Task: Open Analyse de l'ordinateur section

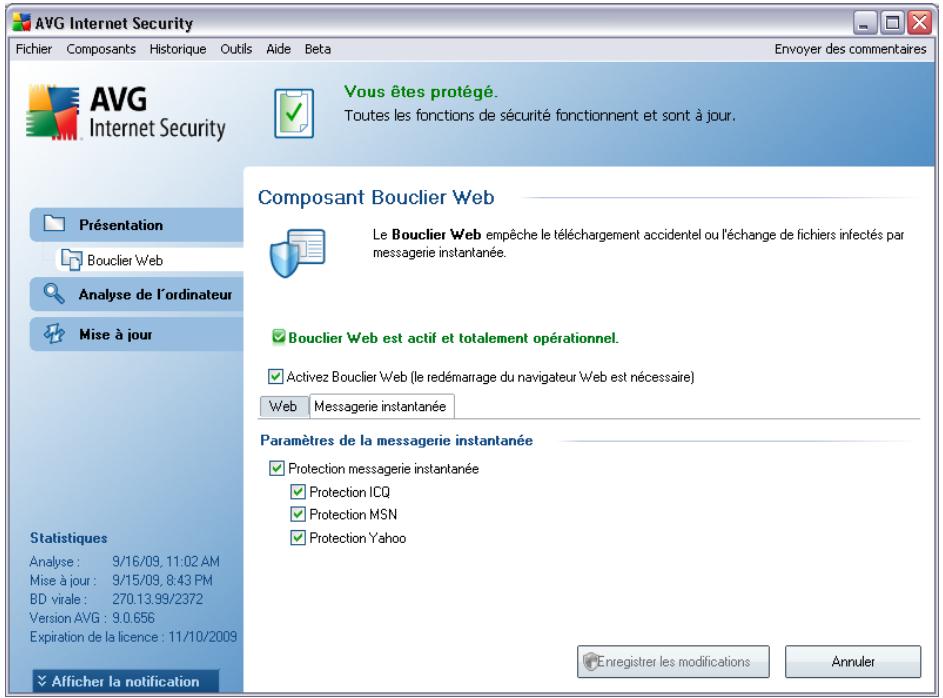Action: [x=137, y=294]
